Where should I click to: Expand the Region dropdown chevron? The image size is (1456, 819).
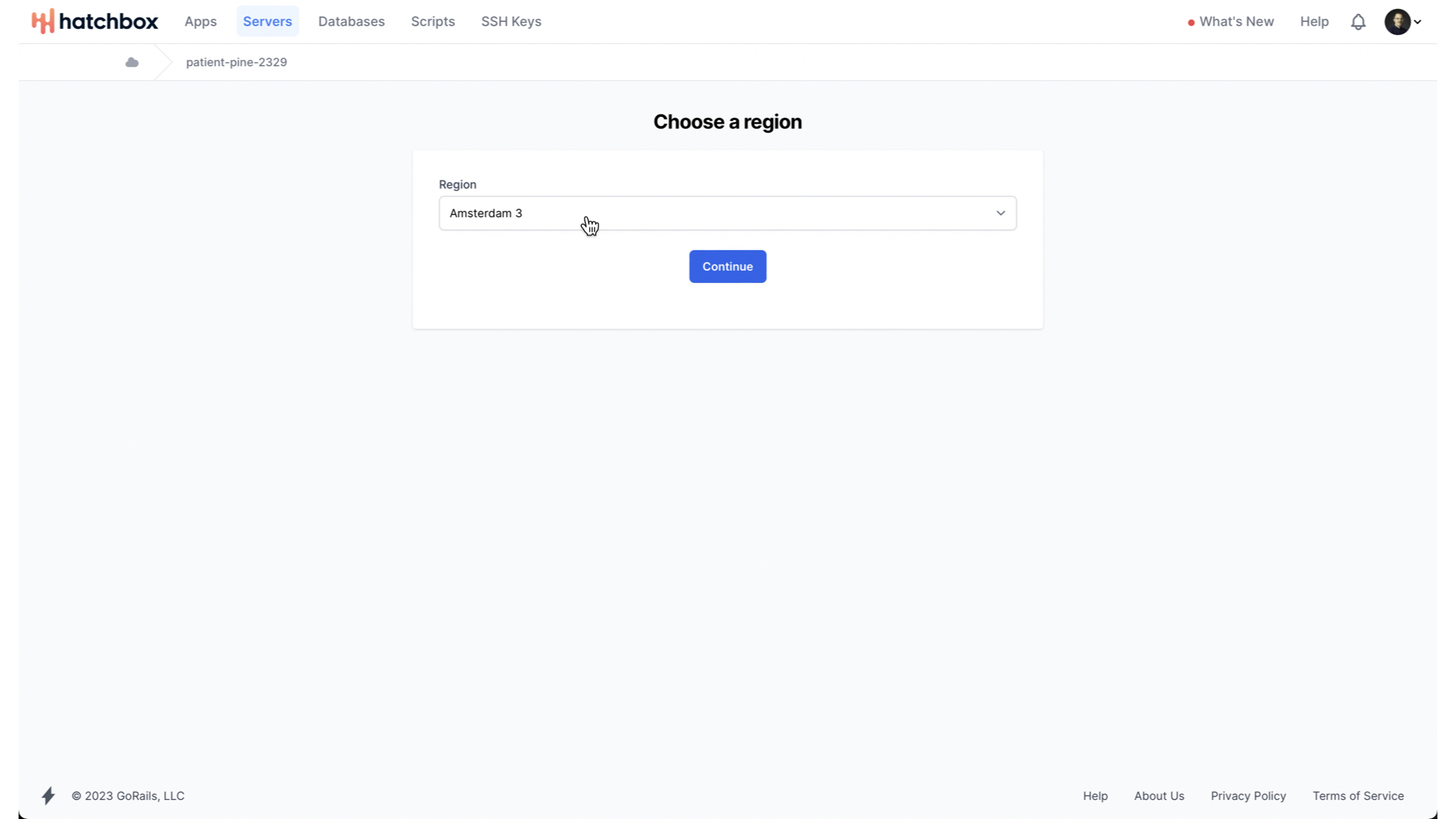(x=1000, y=213)
